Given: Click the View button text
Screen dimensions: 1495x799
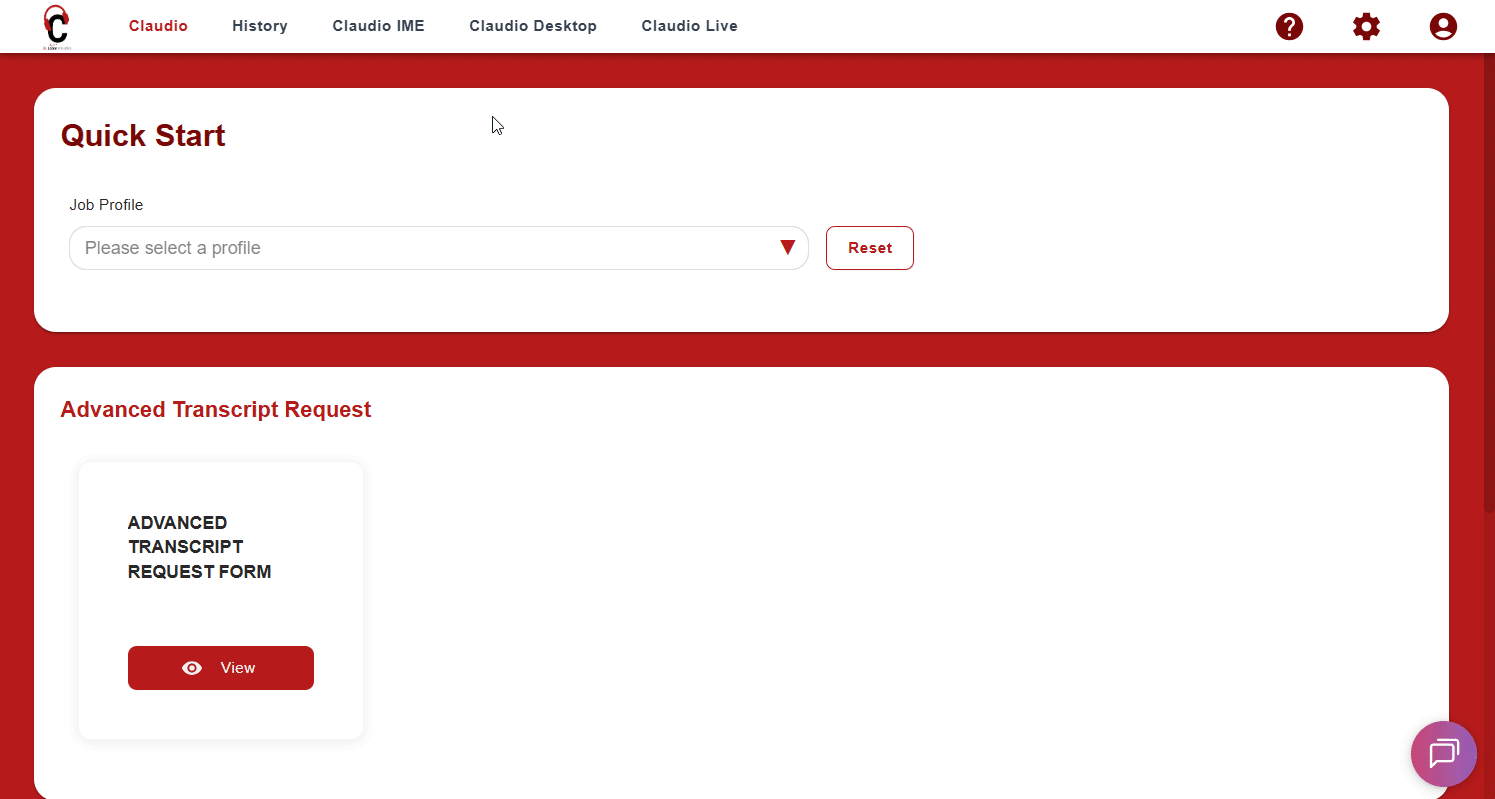Looking at the screenshot, I should [x=238, y=668].
